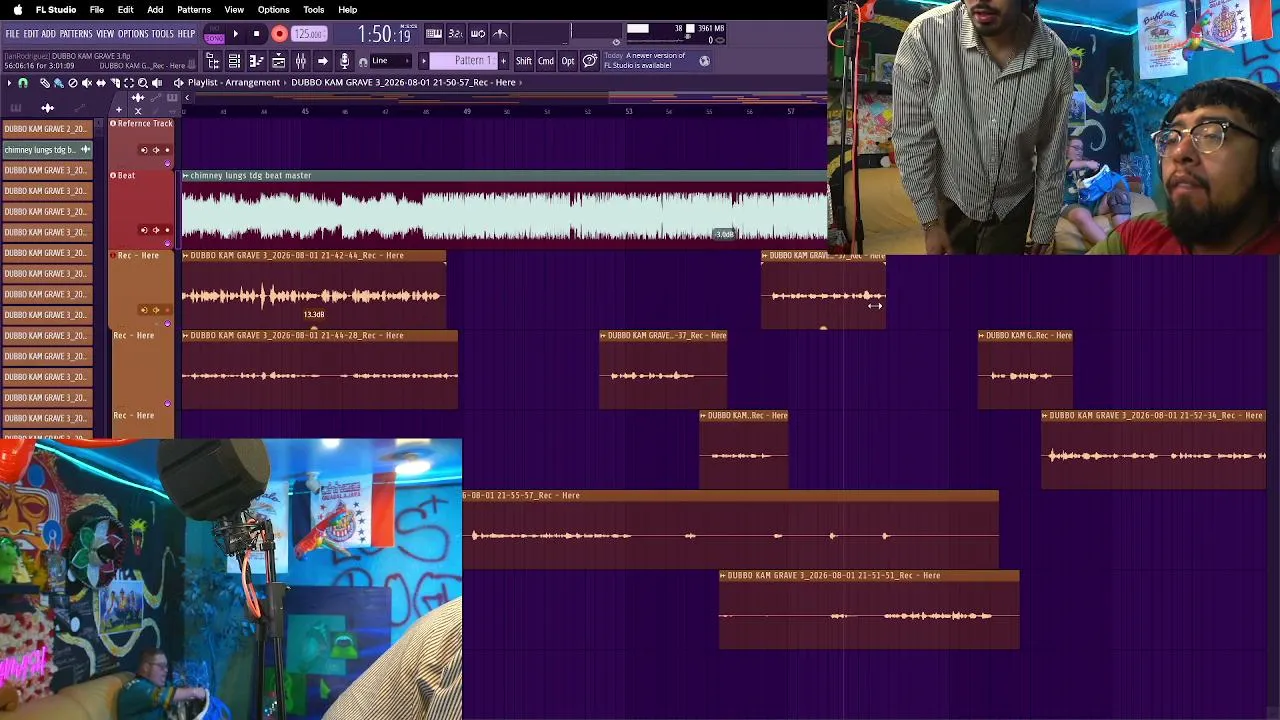This screenshot has width=1280, height=720.
Task: Toggle typing keyboard to piano icon
Action: coord(434,34)
